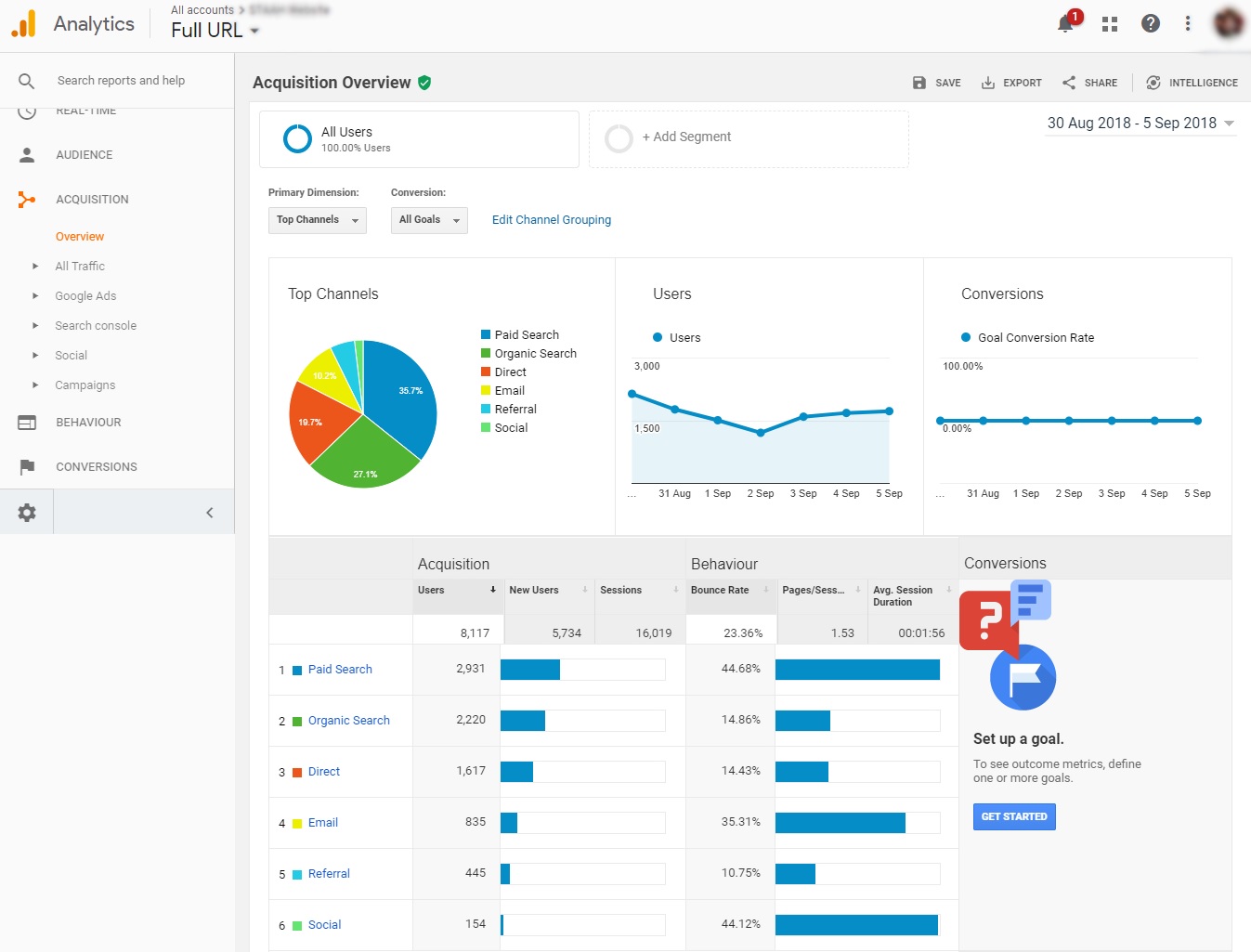Click the Export download icon
The image size is (1251, 952).
pyautogui.click(x=988, y=83)
